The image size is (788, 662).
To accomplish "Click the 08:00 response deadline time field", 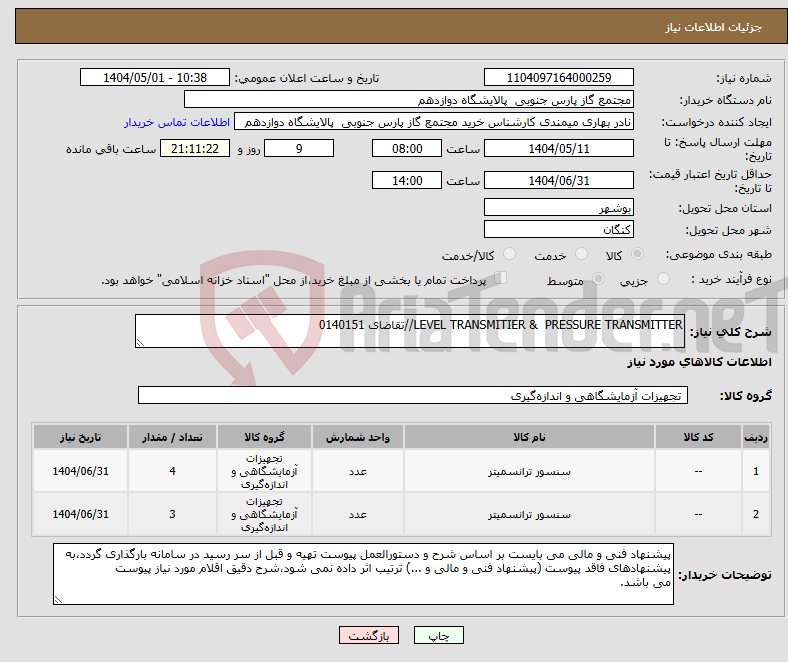I will [x=406, y=148].
